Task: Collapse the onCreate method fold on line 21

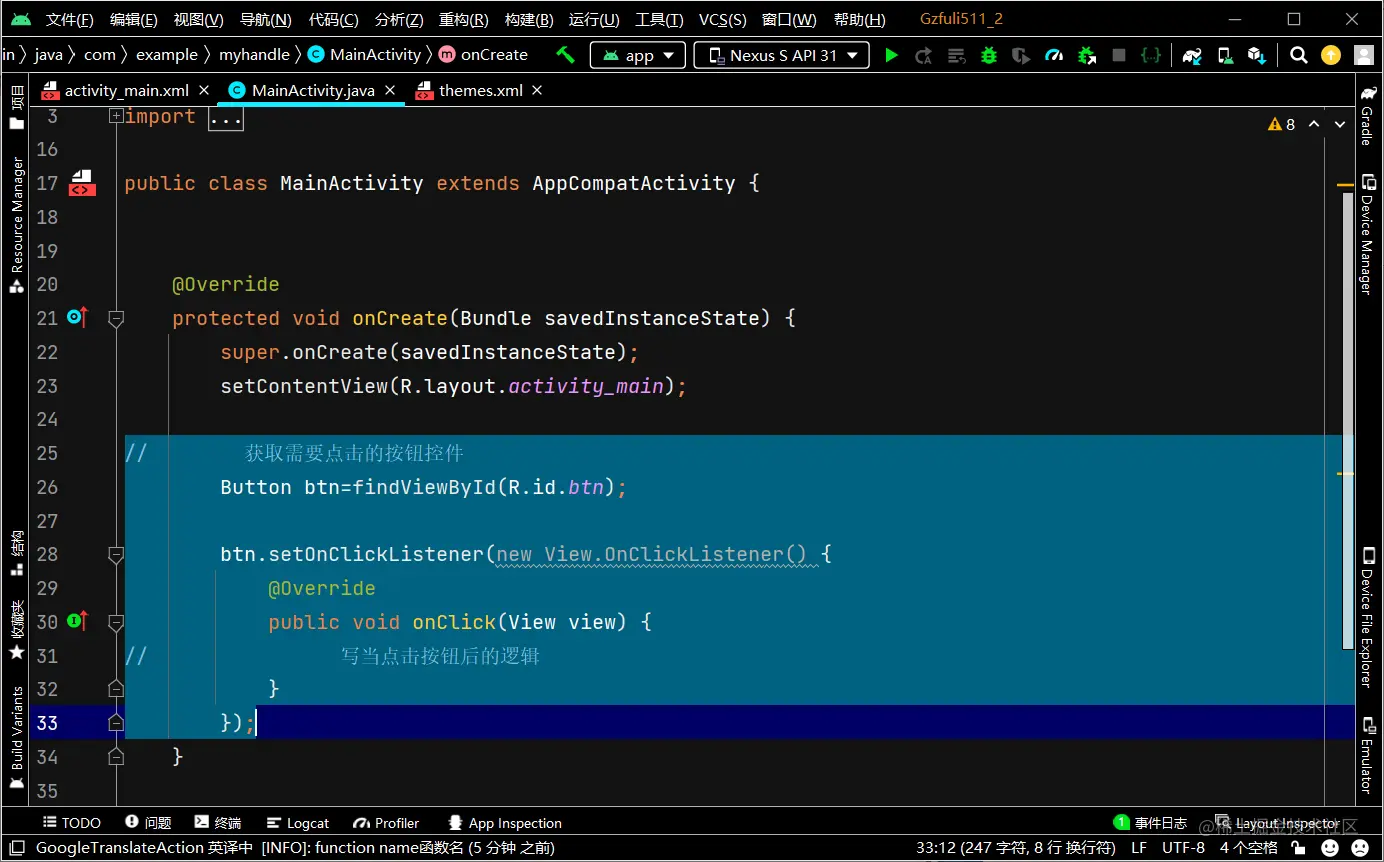Action: point(116,318)
